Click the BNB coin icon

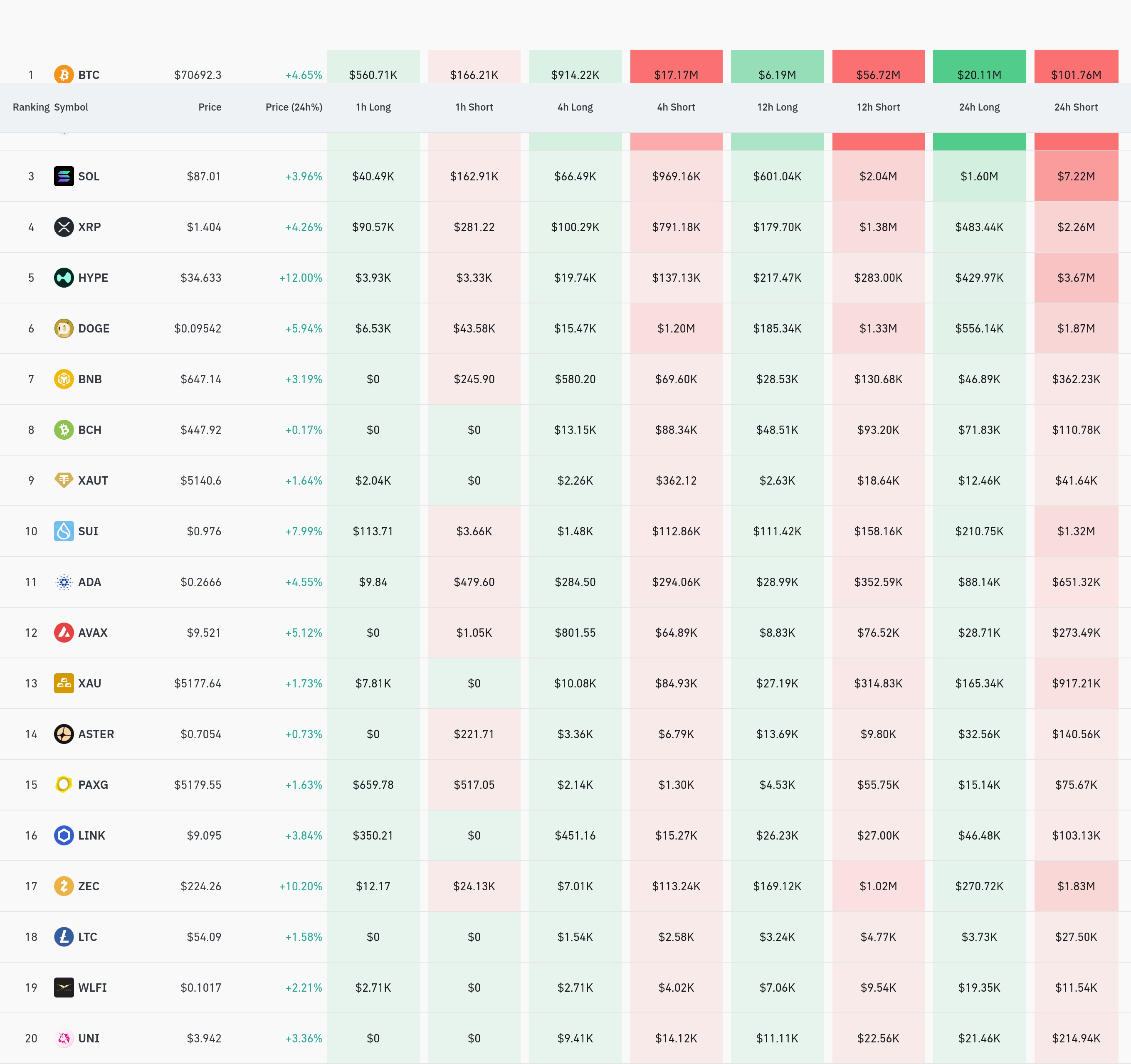pyautogui.click(x=64, y=379)
